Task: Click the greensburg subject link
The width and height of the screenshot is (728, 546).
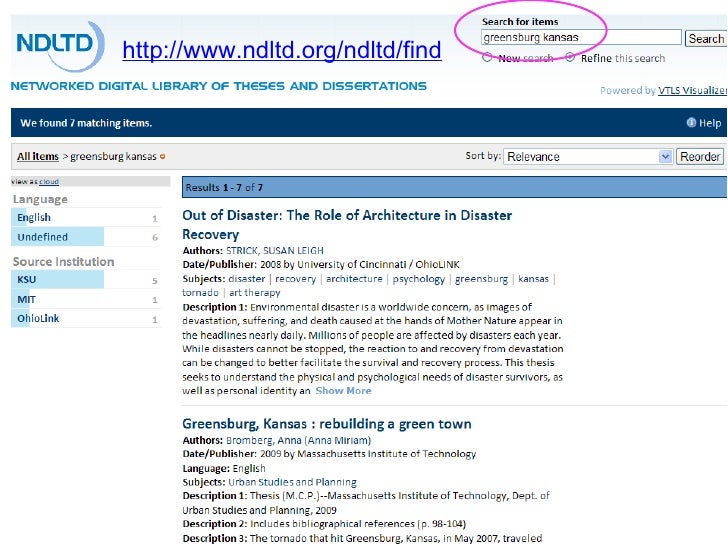Action: click(481, 279)
